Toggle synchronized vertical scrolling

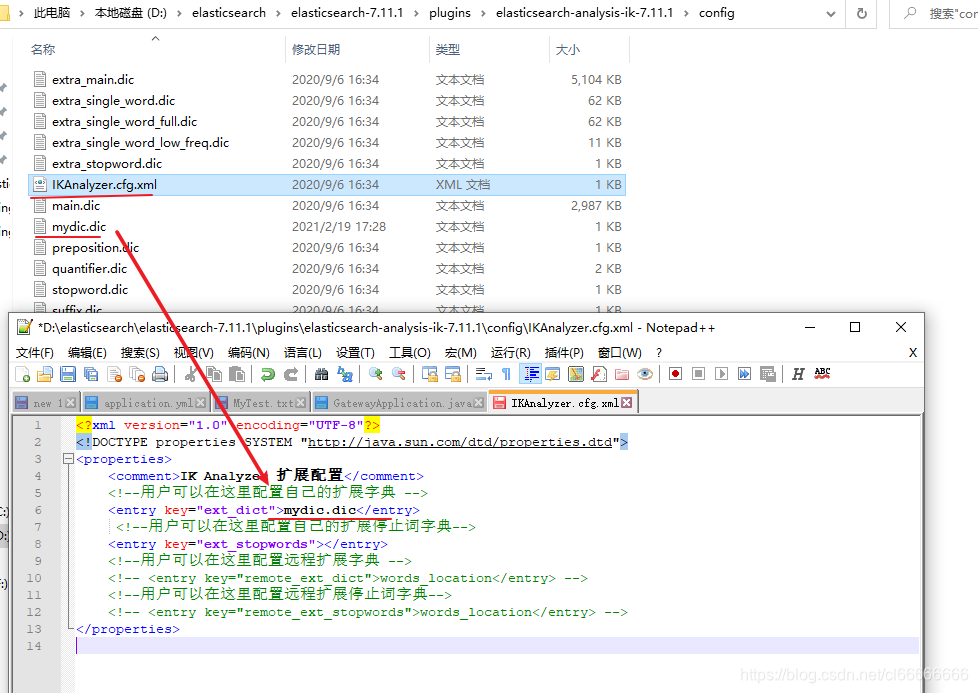430,374
